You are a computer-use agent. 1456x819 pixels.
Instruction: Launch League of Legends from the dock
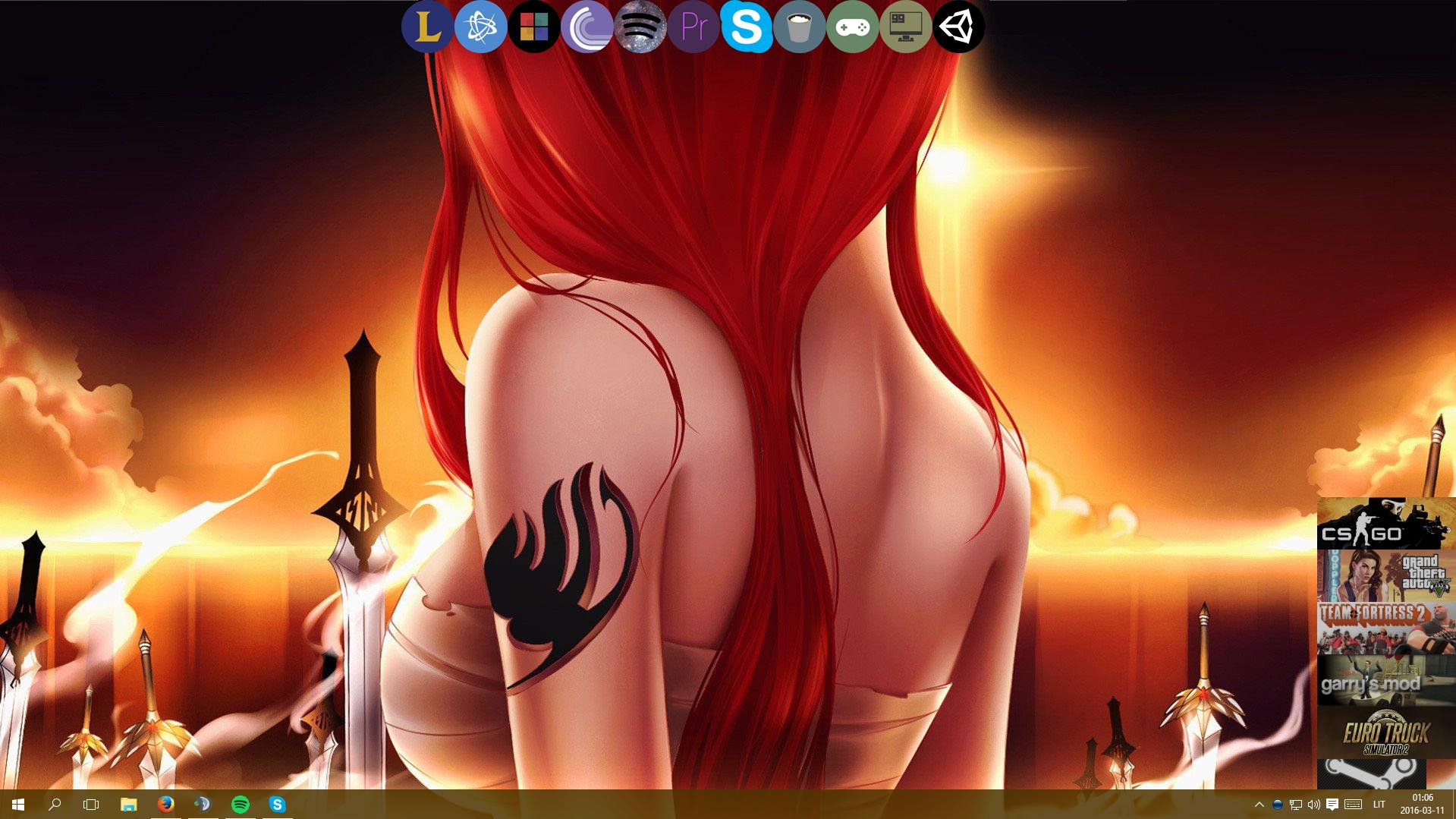(427, 27)
